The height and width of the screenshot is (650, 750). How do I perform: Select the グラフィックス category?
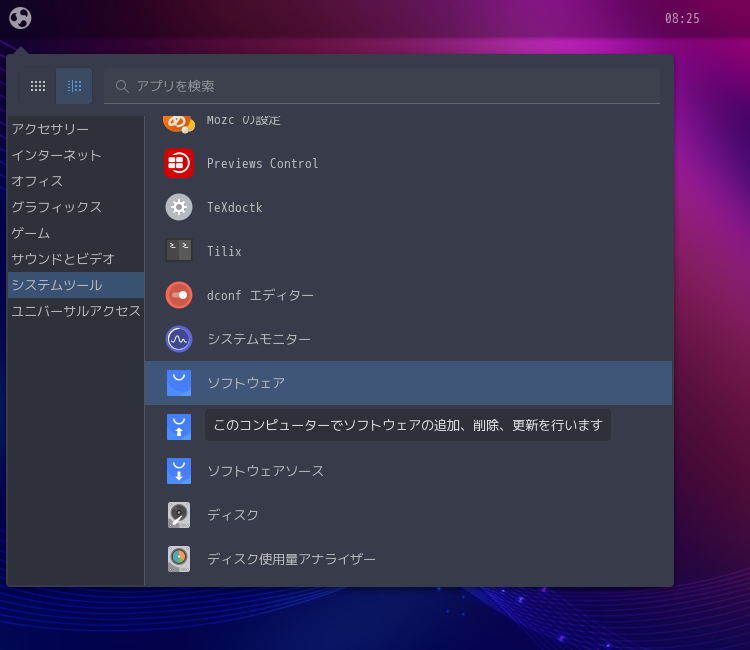pyautogui.click(x=76, y=207)
